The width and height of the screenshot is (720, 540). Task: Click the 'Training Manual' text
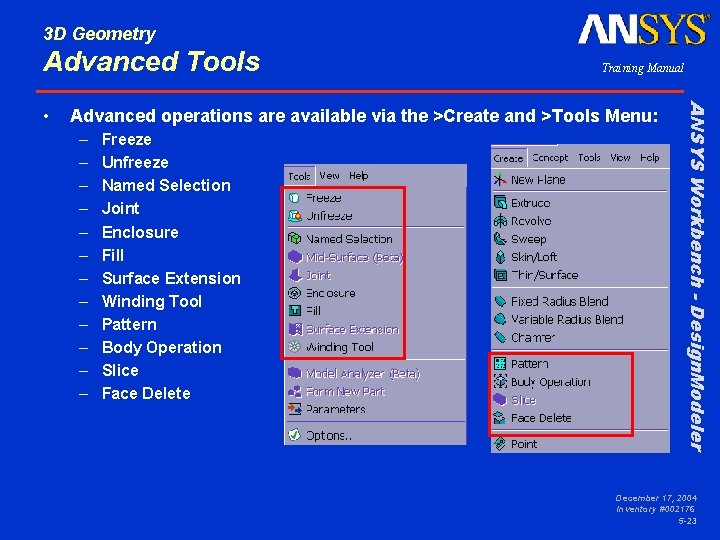coord(642,68)
